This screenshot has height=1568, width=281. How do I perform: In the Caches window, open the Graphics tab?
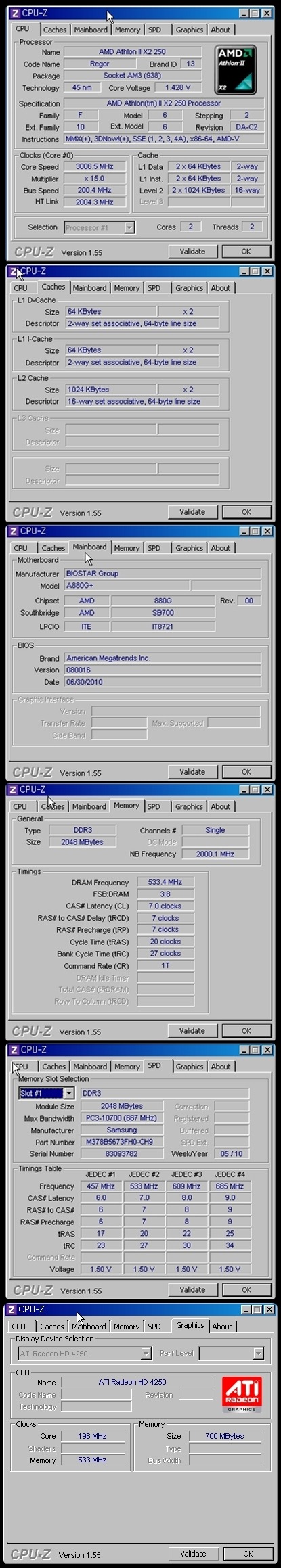[189, 288]
